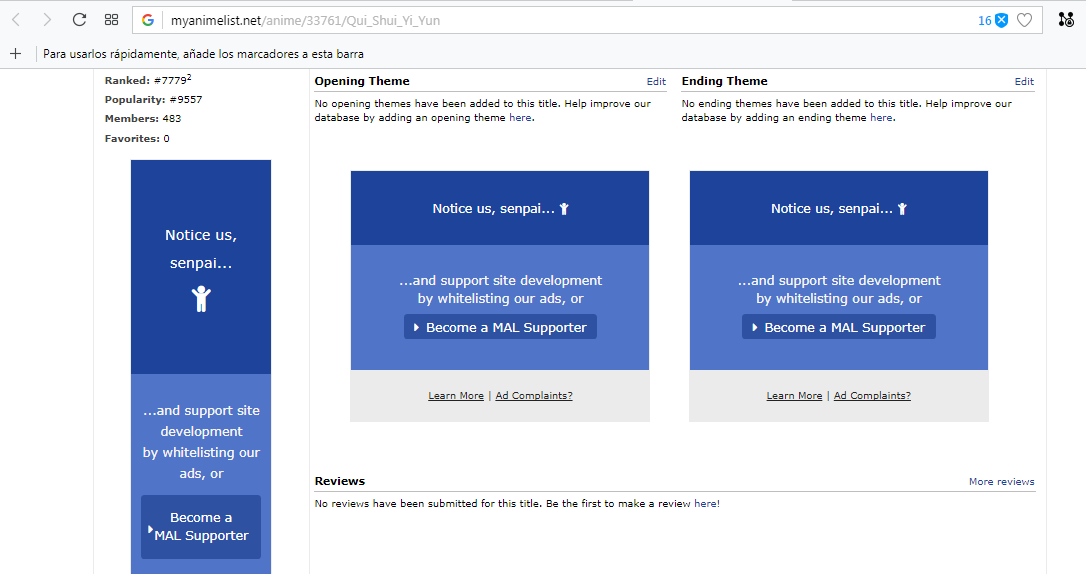Add an ending theme via here link
This screenshot has height=574, width=1086.
[x=881, y=118]
